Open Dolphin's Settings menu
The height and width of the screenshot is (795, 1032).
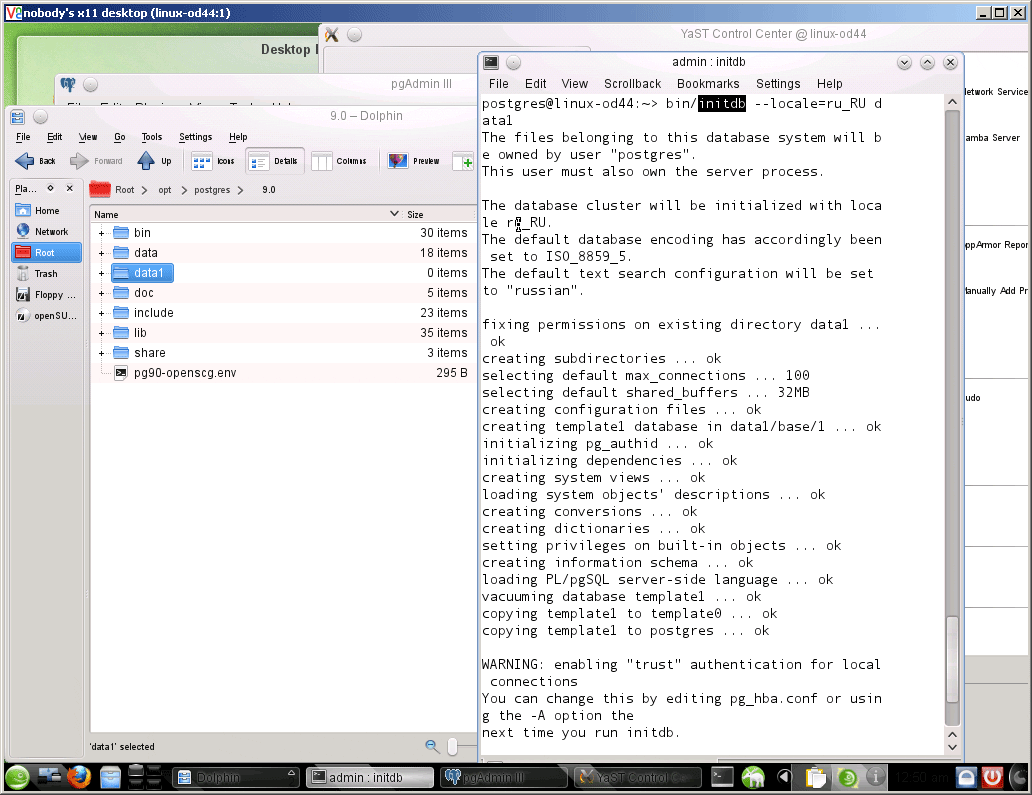coord(195,137)
